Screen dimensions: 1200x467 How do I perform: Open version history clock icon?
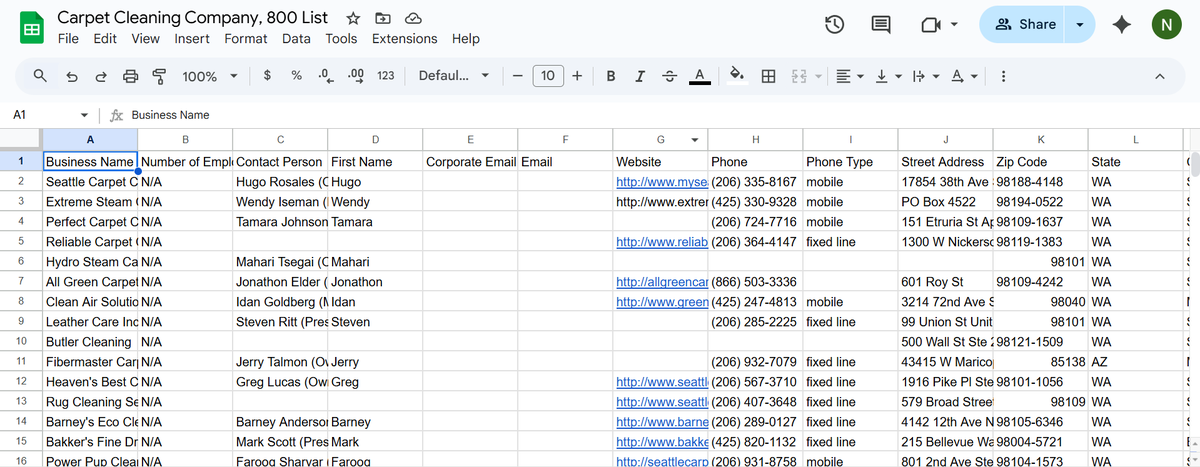click(835, 25)
